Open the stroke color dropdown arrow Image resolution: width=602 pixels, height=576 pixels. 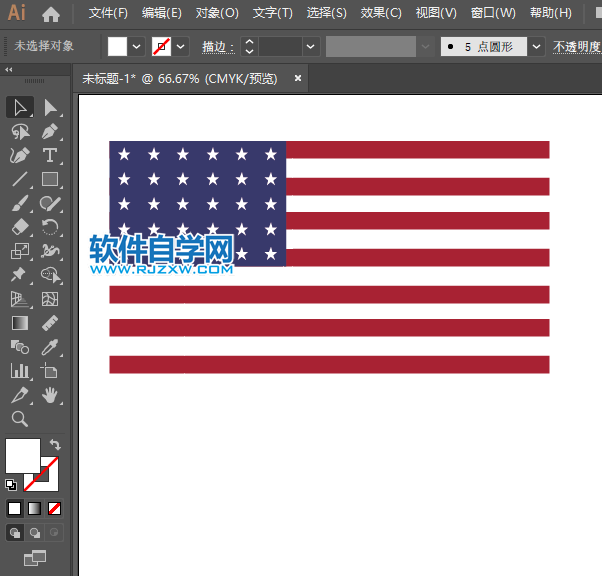pos(181,47)
